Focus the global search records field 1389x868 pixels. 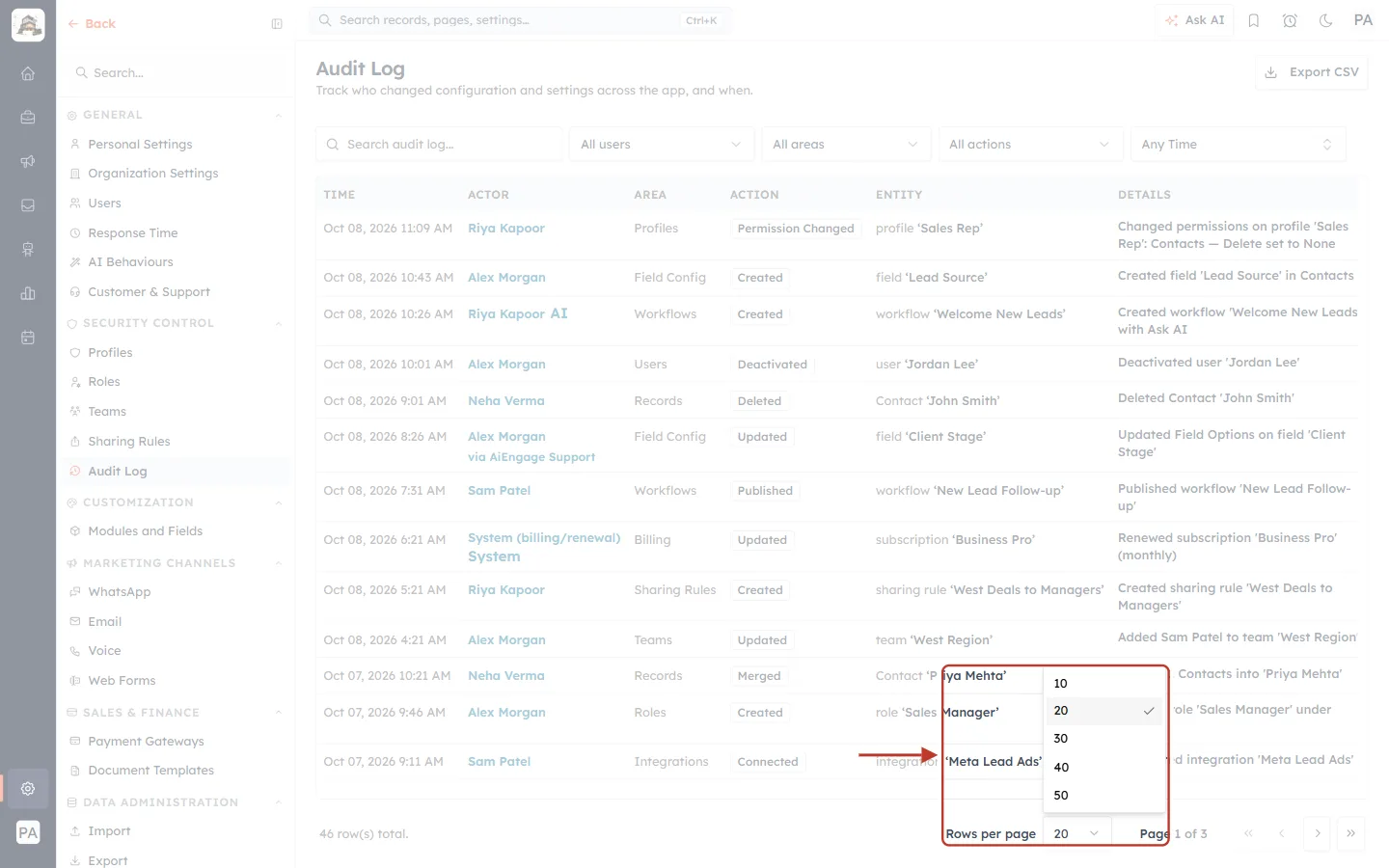[x=521, y=20]
